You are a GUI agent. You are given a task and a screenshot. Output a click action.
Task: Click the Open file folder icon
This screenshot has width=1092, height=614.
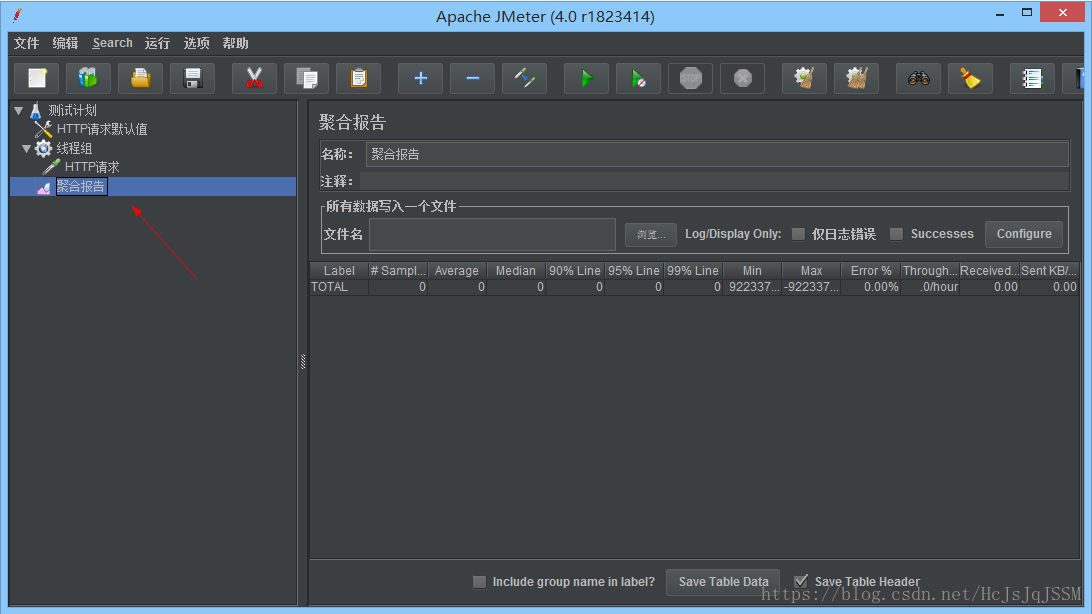coord(141,78)
